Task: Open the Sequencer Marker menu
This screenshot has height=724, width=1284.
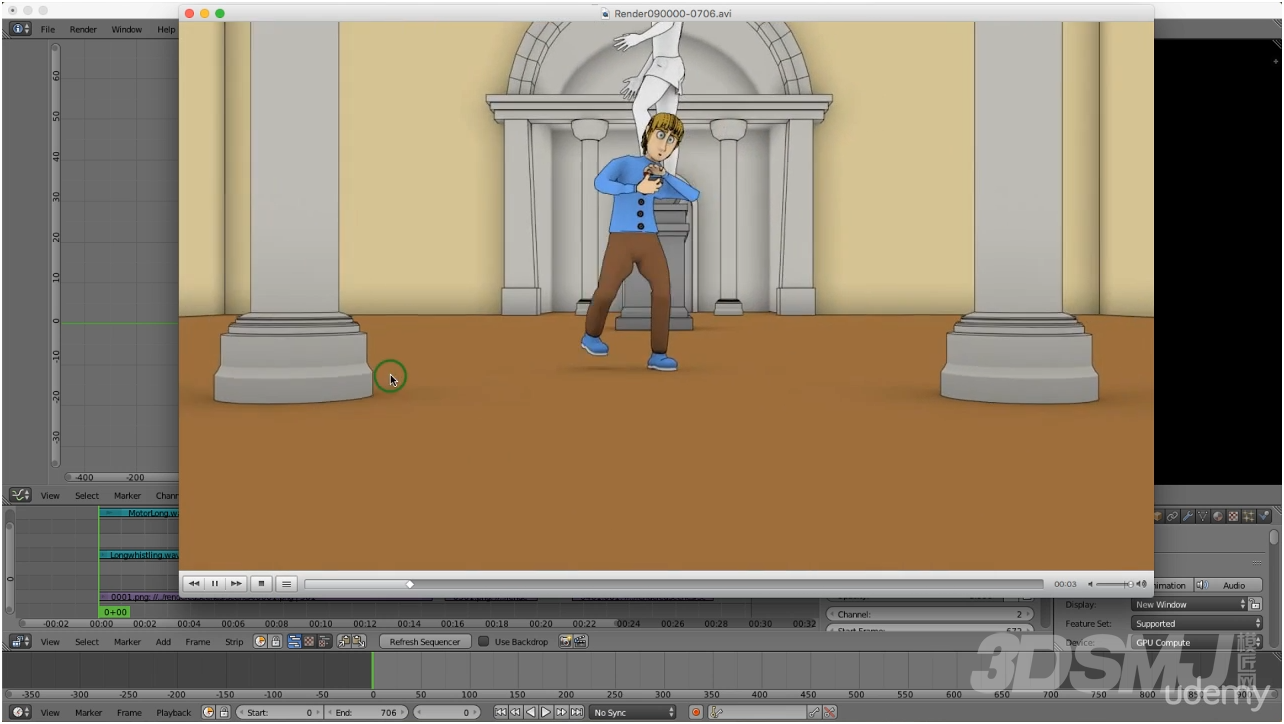Action: 127,641
